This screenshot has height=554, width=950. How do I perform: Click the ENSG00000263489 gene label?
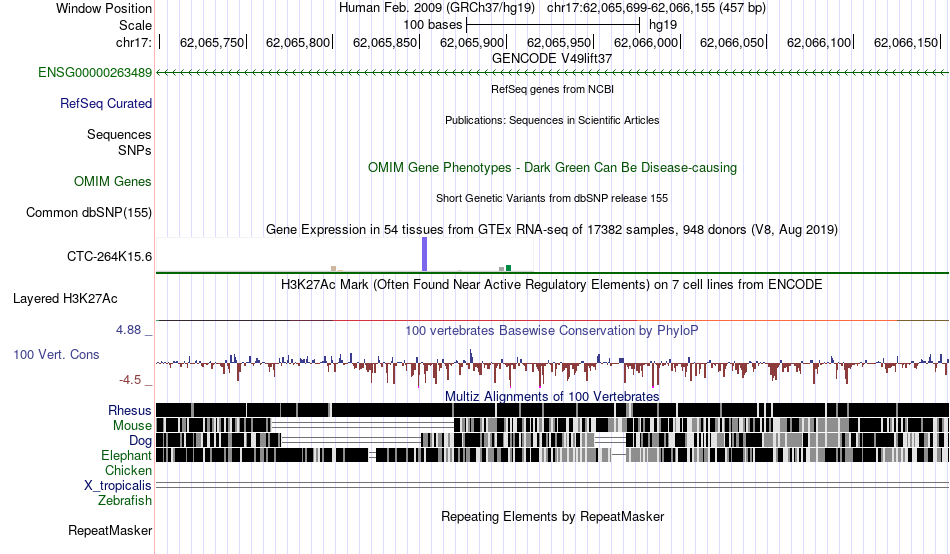95,73
